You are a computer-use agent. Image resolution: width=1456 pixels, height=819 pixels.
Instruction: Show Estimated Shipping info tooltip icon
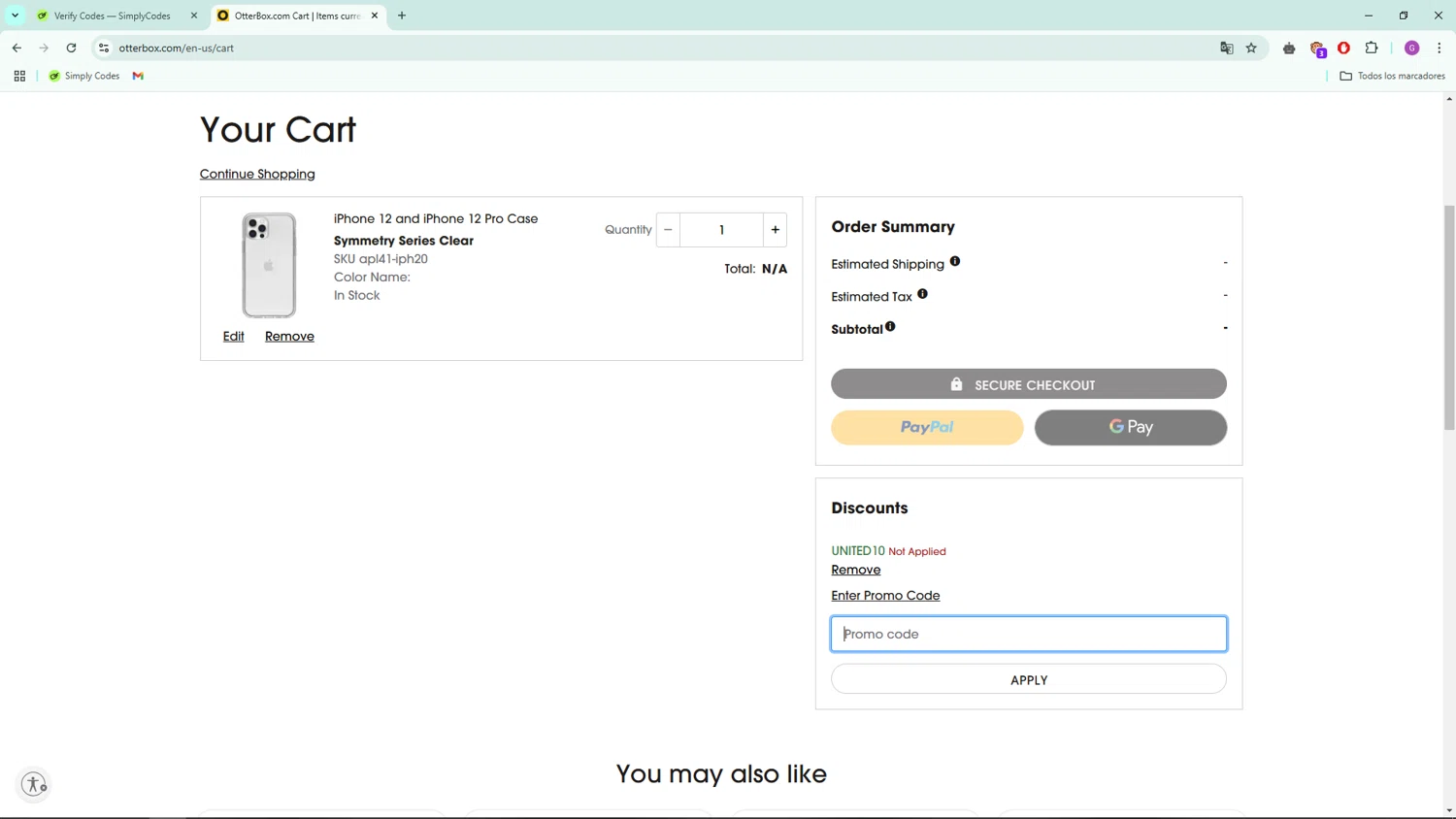955,261
